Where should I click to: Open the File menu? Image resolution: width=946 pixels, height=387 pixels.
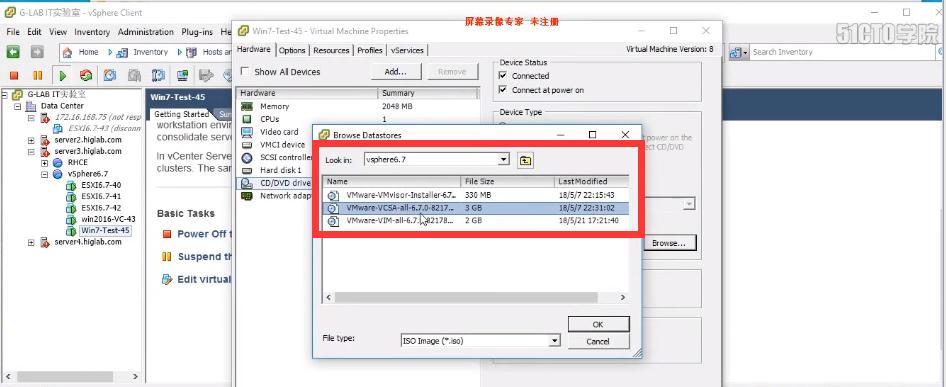(13, 32)
